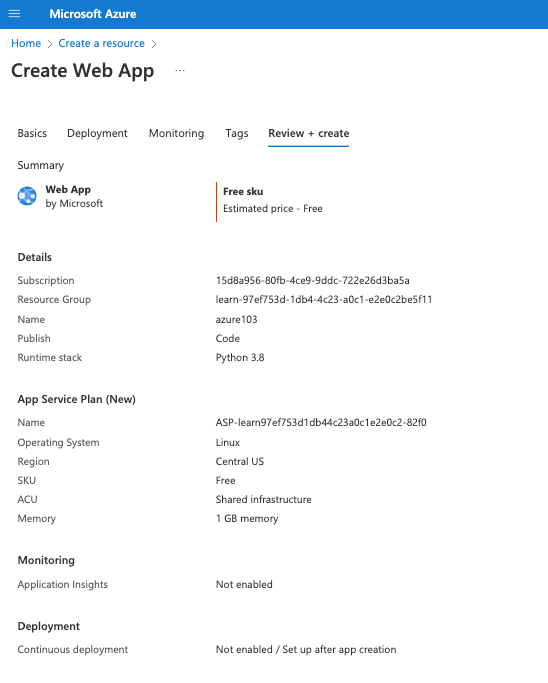Click the Python 3.8 runtime value
The width and height of the screenshot is (548, 683).
pos(240,358)
